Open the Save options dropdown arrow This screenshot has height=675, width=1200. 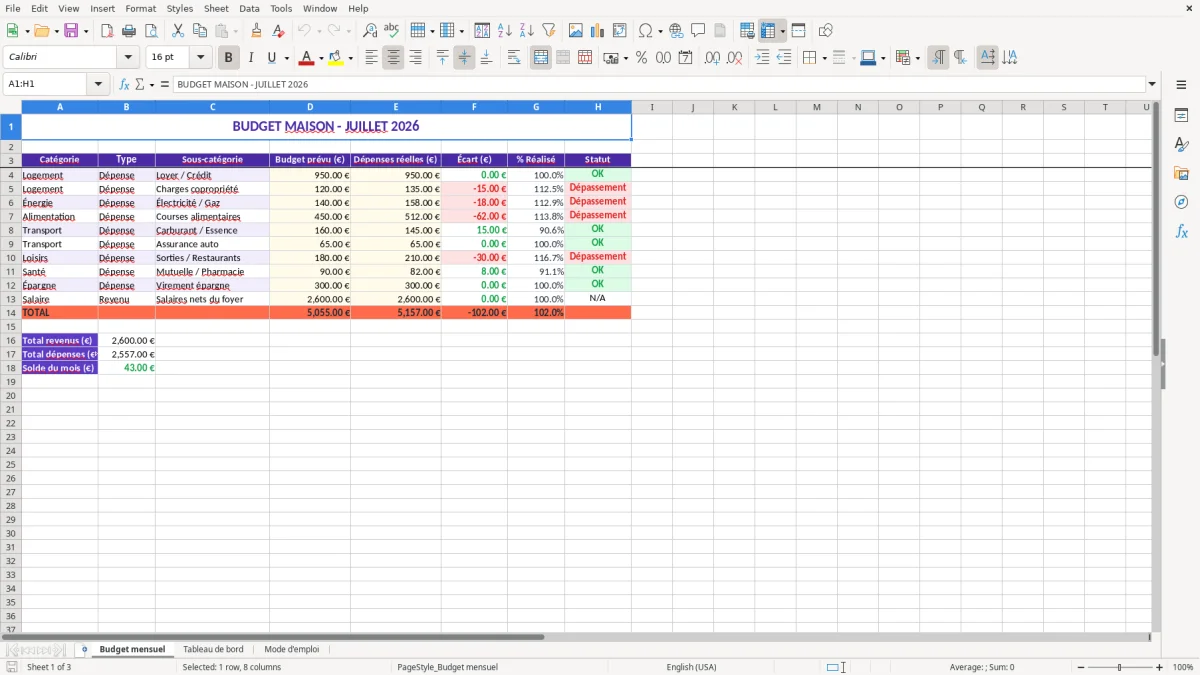[86, 31]
